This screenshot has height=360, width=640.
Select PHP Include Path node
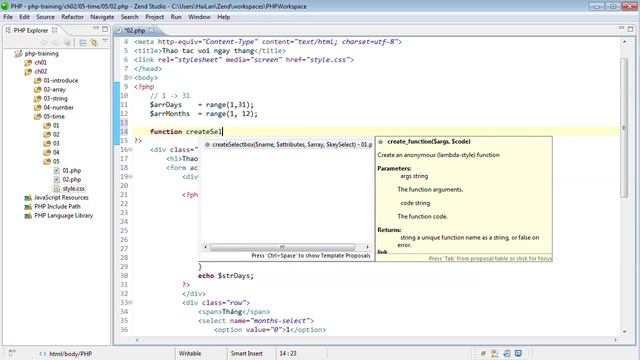pyautogui.click(x=57, y=207)
